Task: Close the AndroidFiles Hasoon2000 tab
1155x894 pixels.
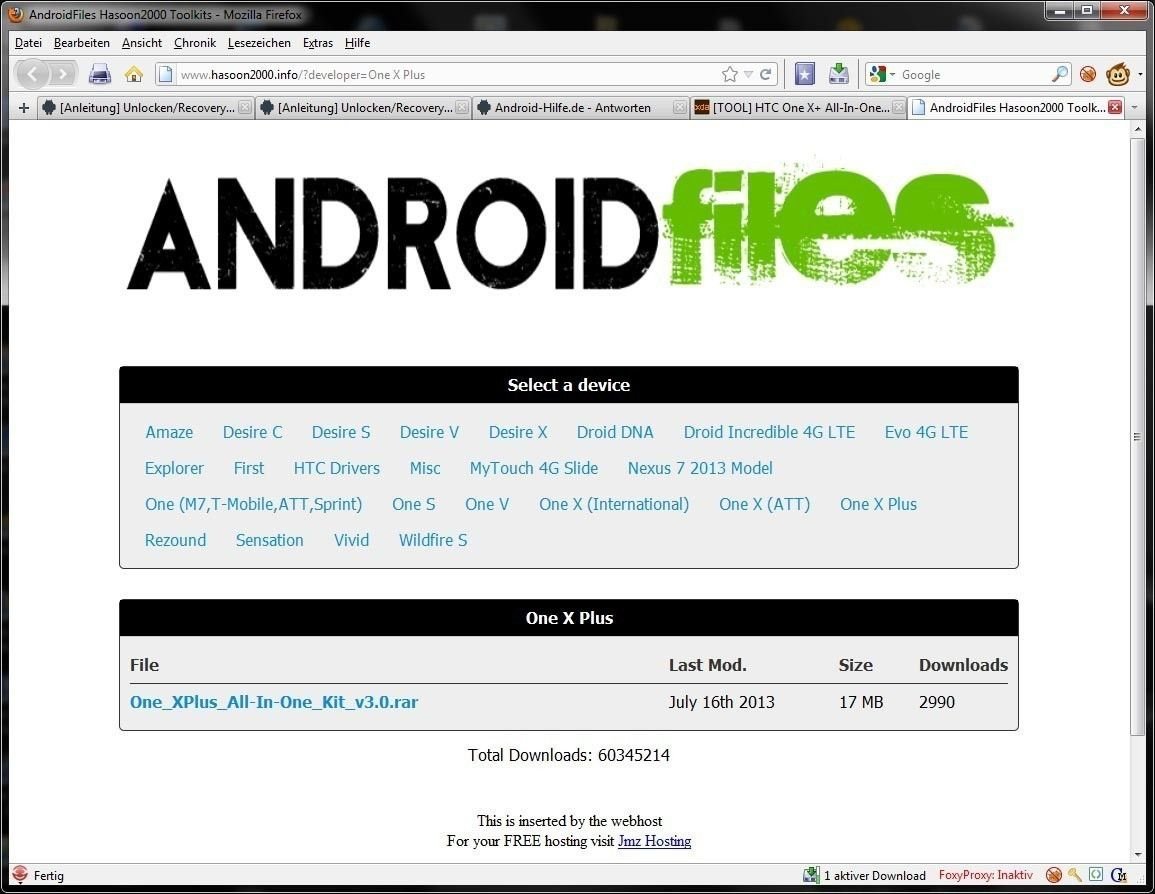Action: click(x=1115, y=108)
